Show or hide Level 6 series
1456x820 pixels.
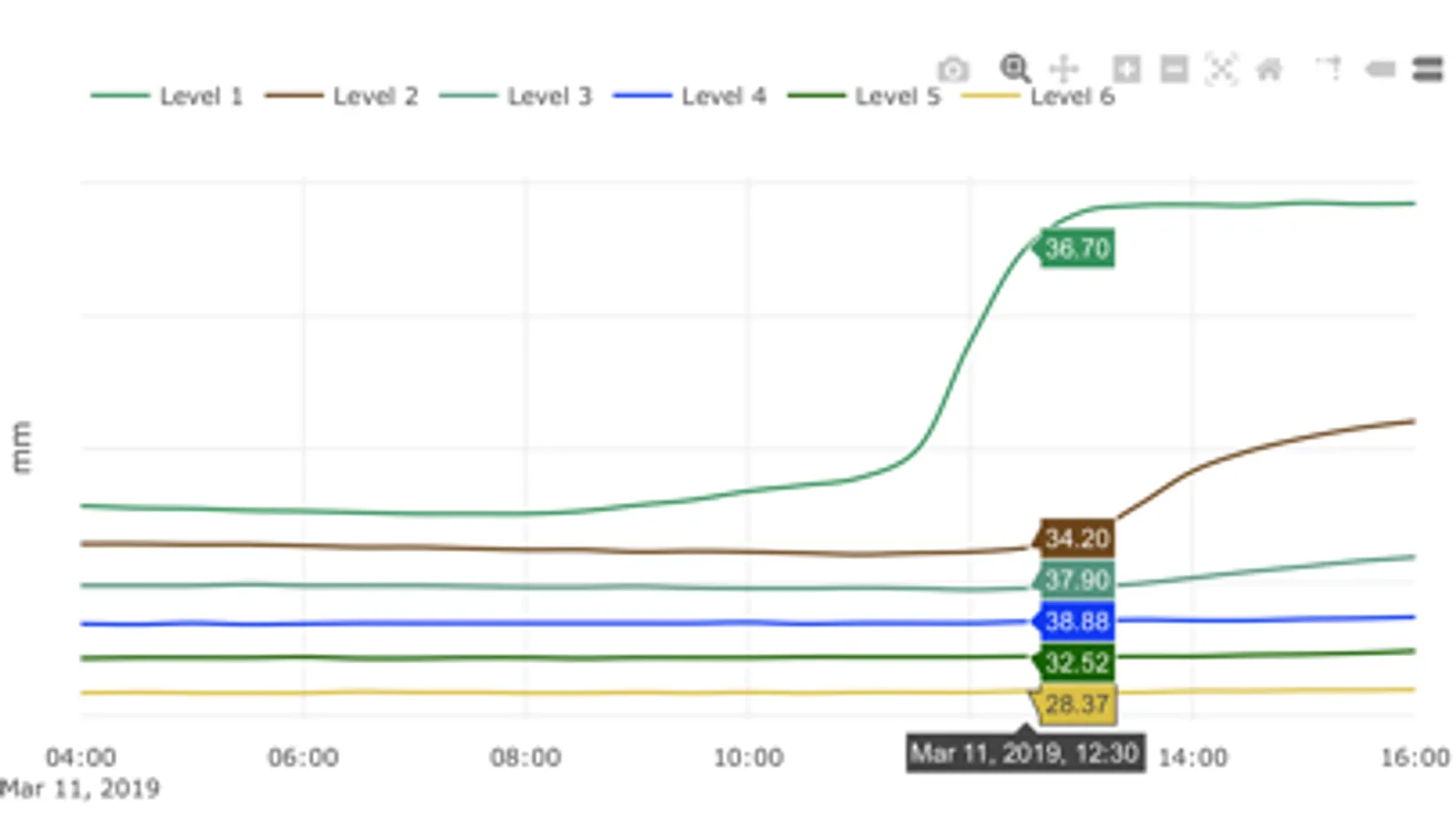(1038, 96)
